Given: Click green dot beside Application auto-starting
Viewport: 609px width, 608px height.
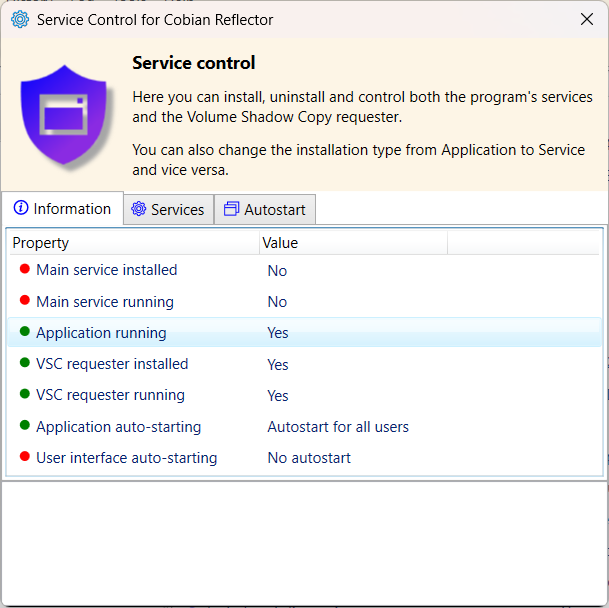Looking at the screenshot, I should point(25,426).
